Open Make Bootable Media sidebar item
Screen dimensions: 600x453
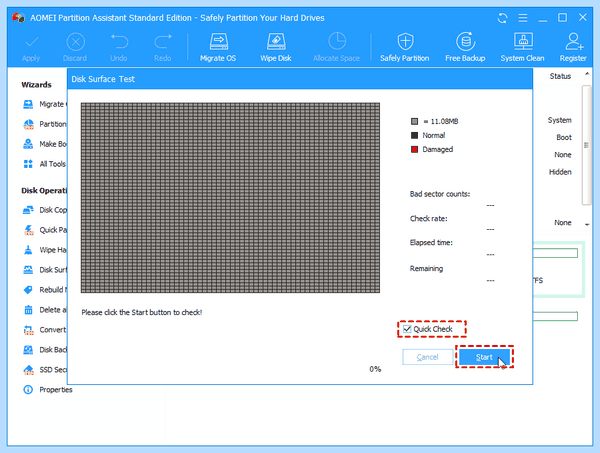(45, 144)
